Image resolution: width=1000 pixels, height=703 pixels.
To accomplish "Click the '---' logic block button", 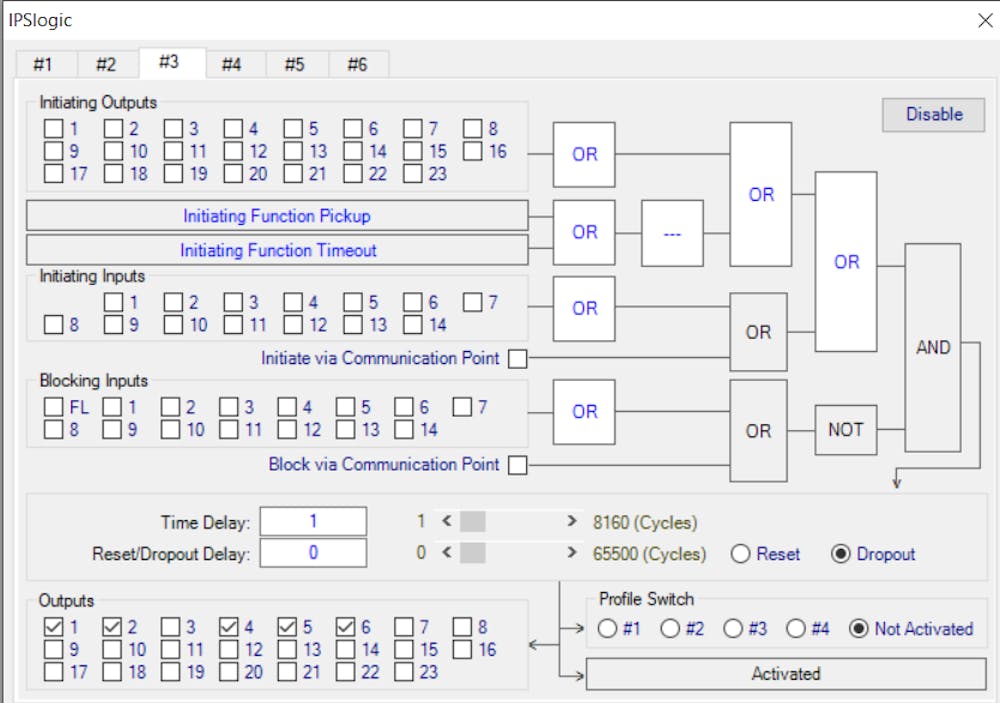I will pyautogui.click(x=672, y=233).
